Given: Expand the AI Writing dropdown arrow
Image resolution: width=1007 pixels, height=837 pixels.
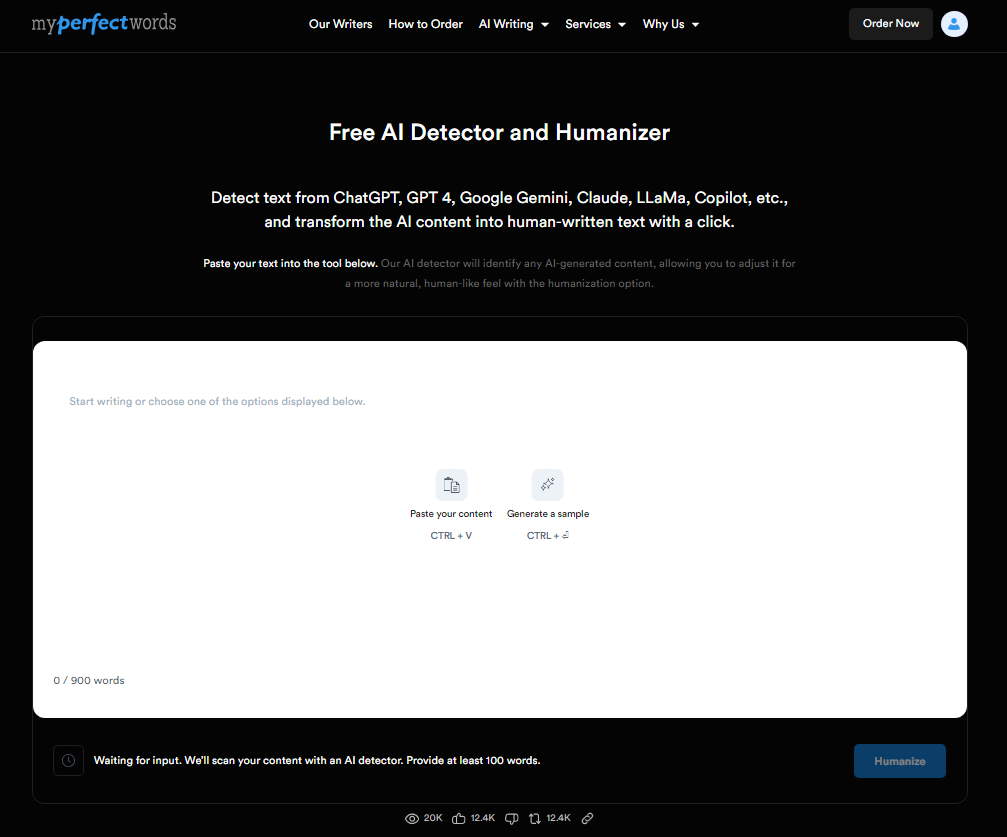Looking at the screenshot, I should click(545, 24).
